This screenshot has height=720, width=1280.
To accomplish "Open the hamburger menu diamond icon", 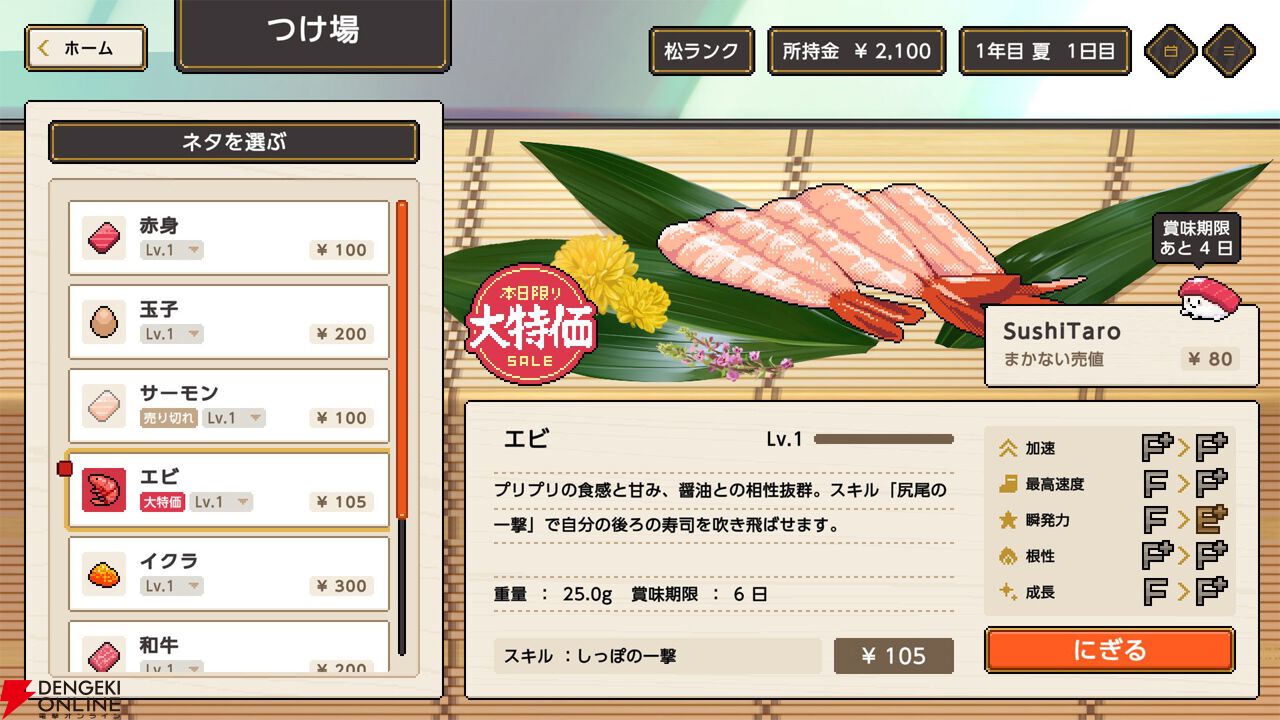I will point(1228,50).
